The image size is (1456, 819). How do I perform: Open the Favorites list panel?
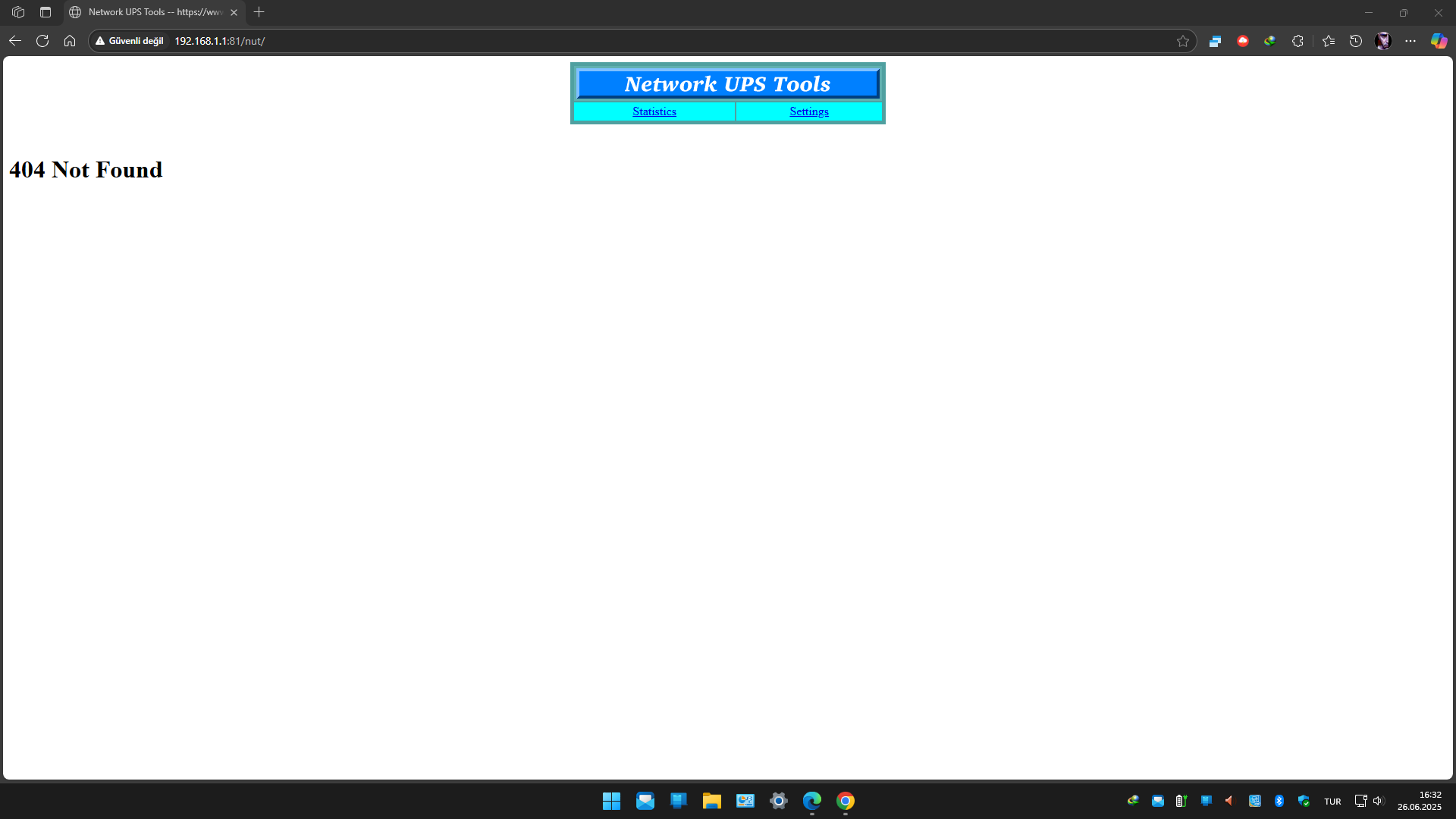(x=1329, y=41)
